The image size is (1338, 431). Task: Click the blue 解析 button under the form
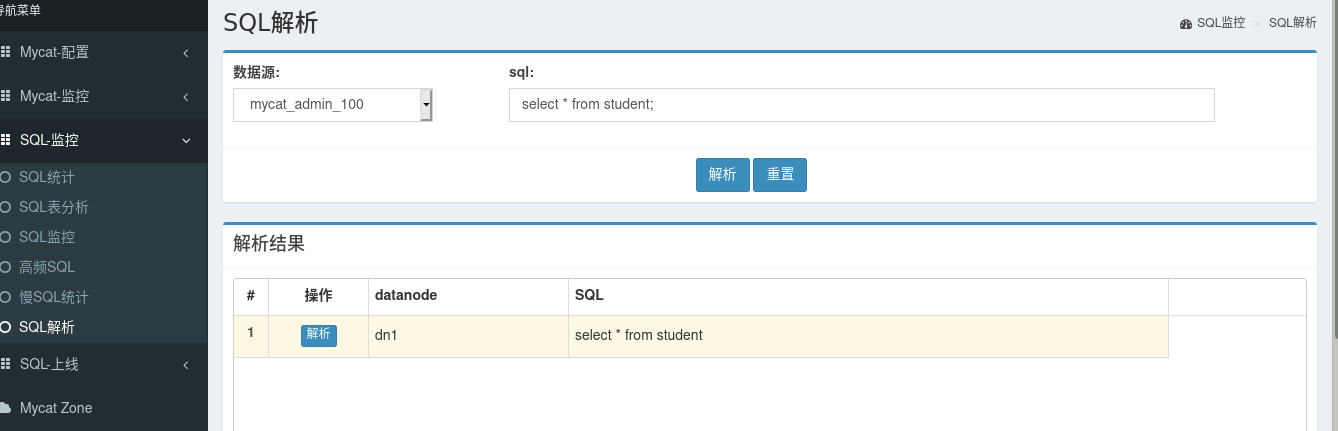pos(722,174)
